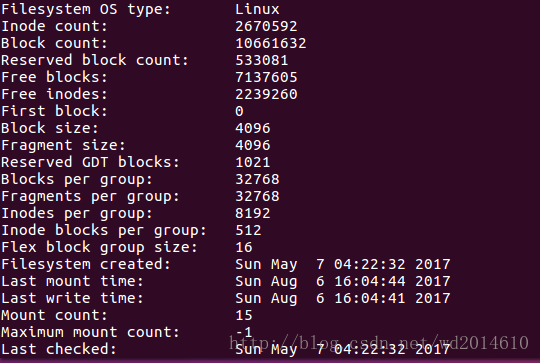The image size is (540, 363).
Task: Click the 'Reserved block count:' label
Action: tap(95, 60)
